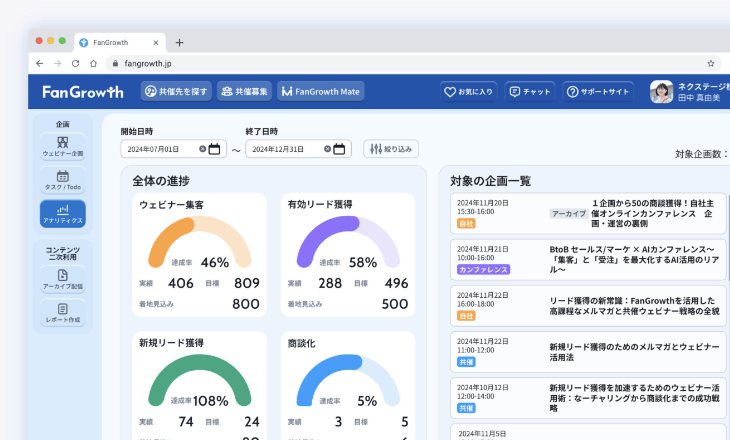730x440 pixels.
Task: Click the 108% 達成率 value
Action: click(x=210, y=401)
